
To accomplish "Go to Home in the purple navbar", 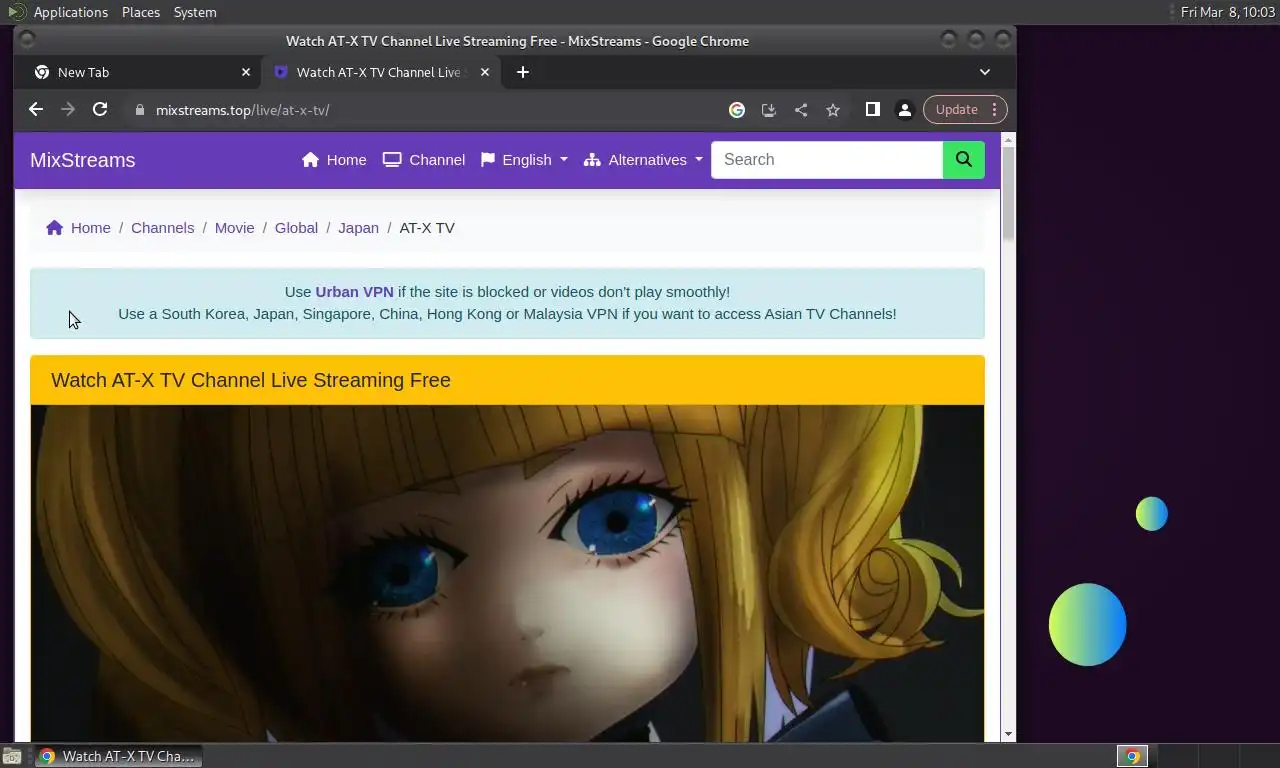I will (x=334, y=160).
